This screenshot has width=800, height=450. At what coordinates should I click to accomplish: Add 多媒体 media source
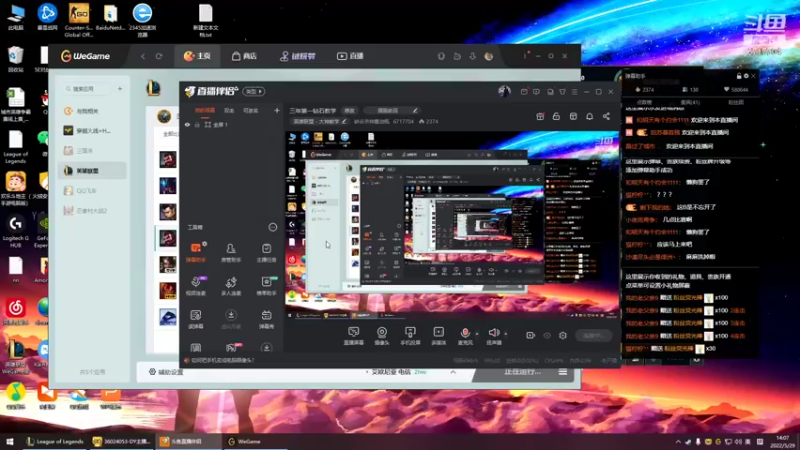(x=438, y=336)
